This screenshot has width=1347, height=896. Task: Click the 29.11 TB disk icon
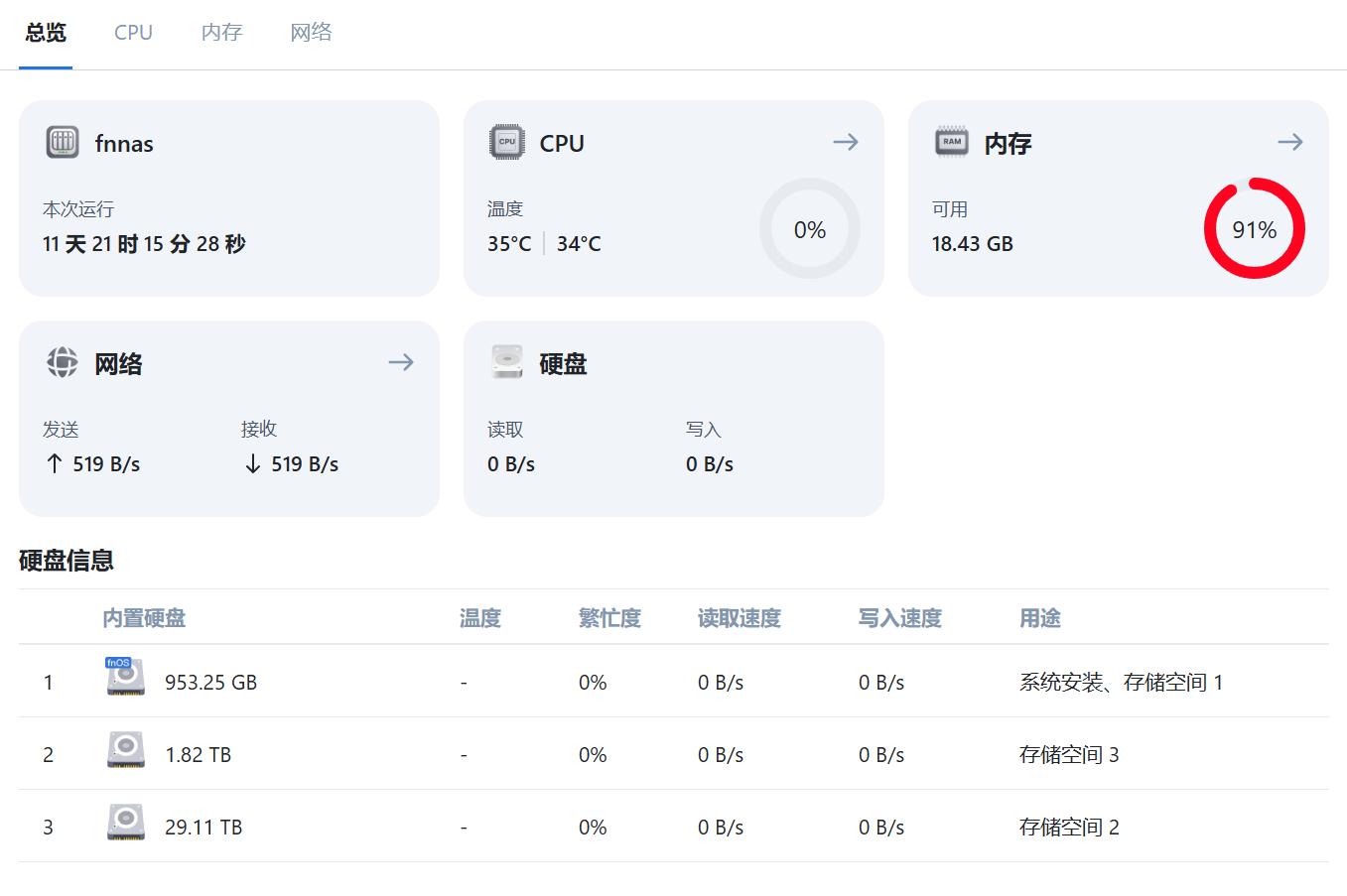point(126,823)
